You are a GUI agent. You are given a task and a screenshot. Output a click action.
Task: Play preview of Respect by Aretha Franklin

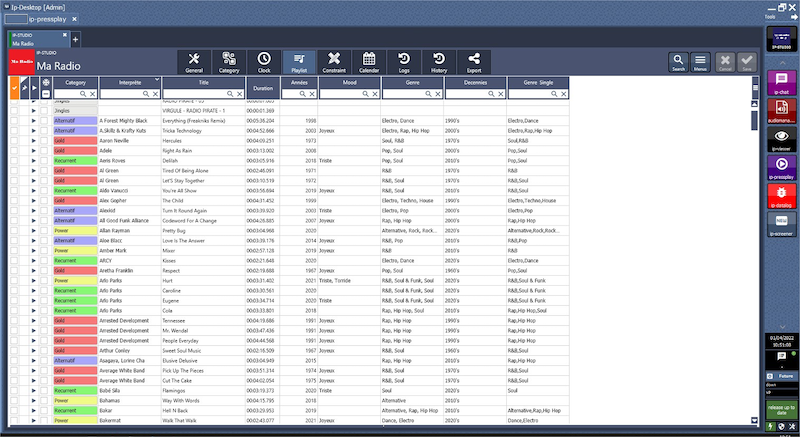click(34, 271)
